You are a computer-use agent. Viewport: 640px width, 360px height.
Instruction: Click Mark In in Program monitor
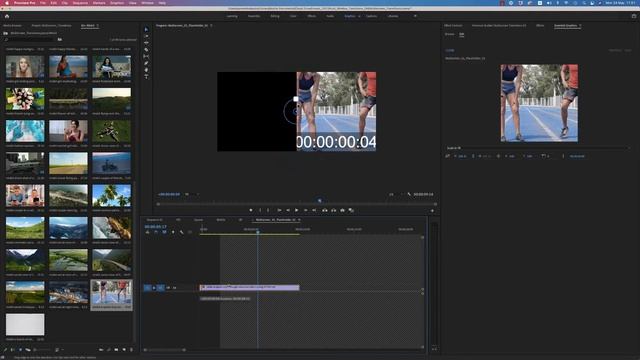point(260,210)
